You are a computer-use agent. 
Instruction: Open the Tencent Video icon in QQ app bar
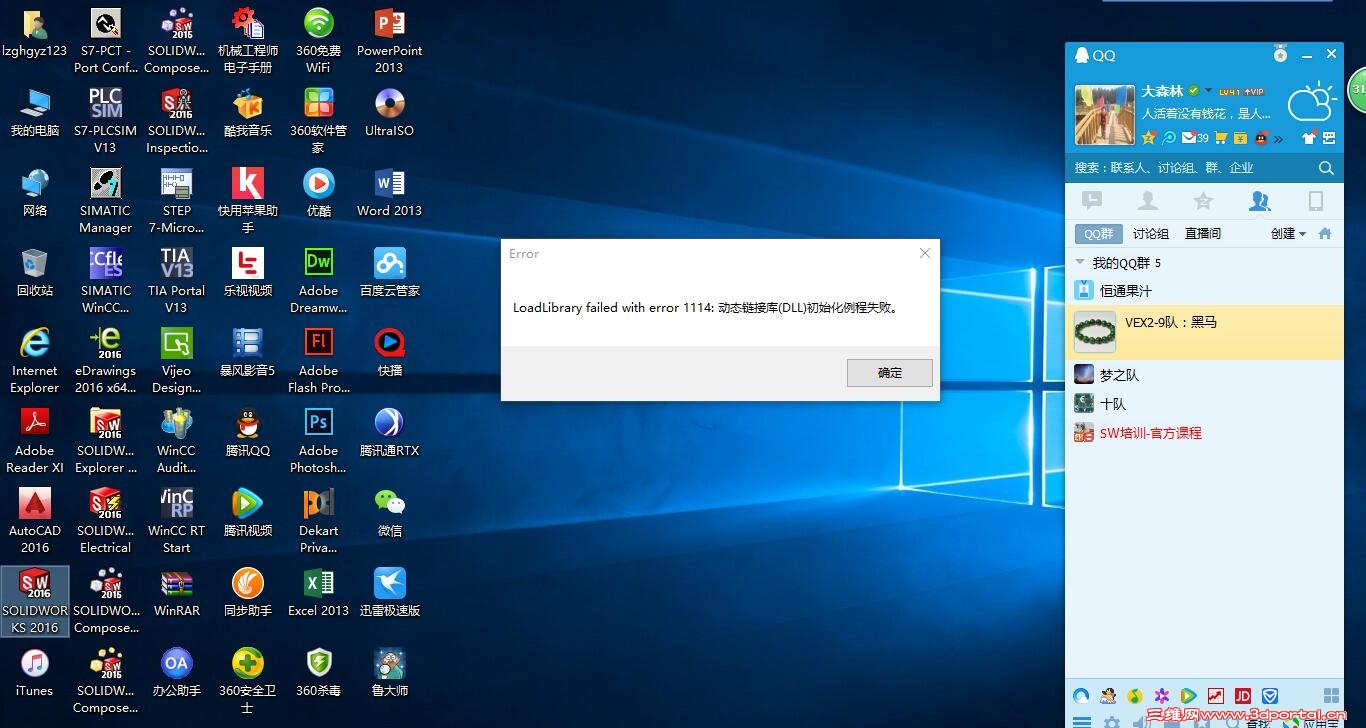pyautogui.click(x=1188, y=695)
